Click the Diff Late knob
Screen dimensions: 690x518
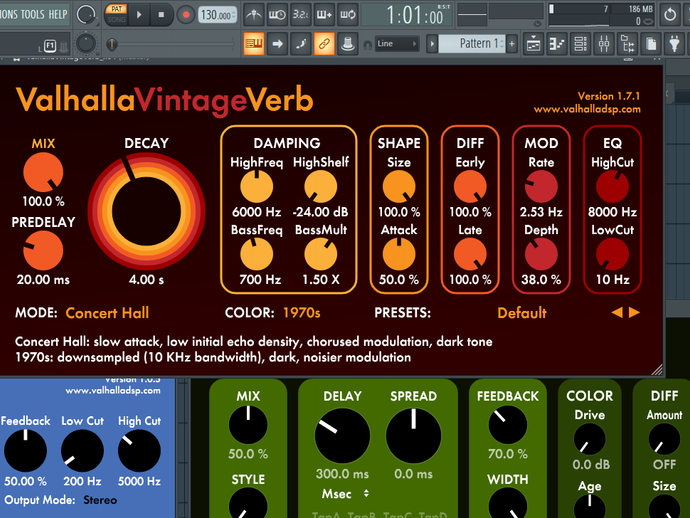point(470,254)
